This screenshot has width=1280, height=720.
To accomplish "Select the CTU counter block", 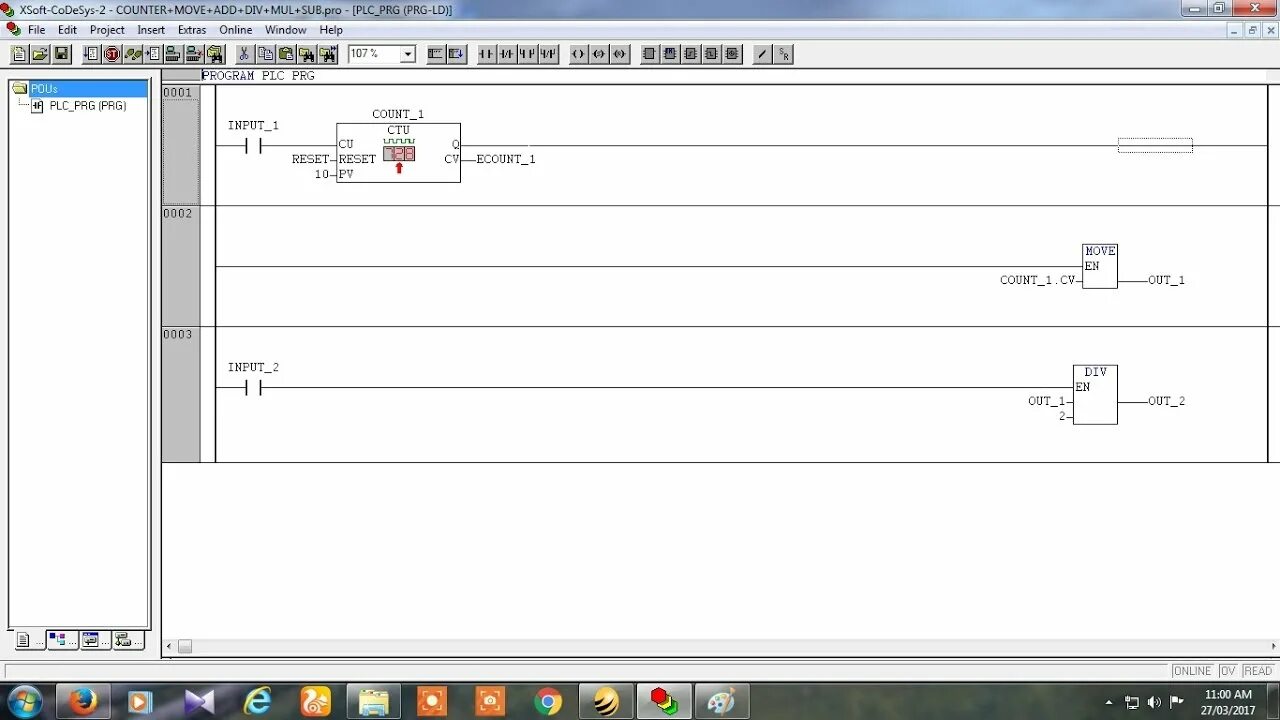I will click(x=398, y=153).
